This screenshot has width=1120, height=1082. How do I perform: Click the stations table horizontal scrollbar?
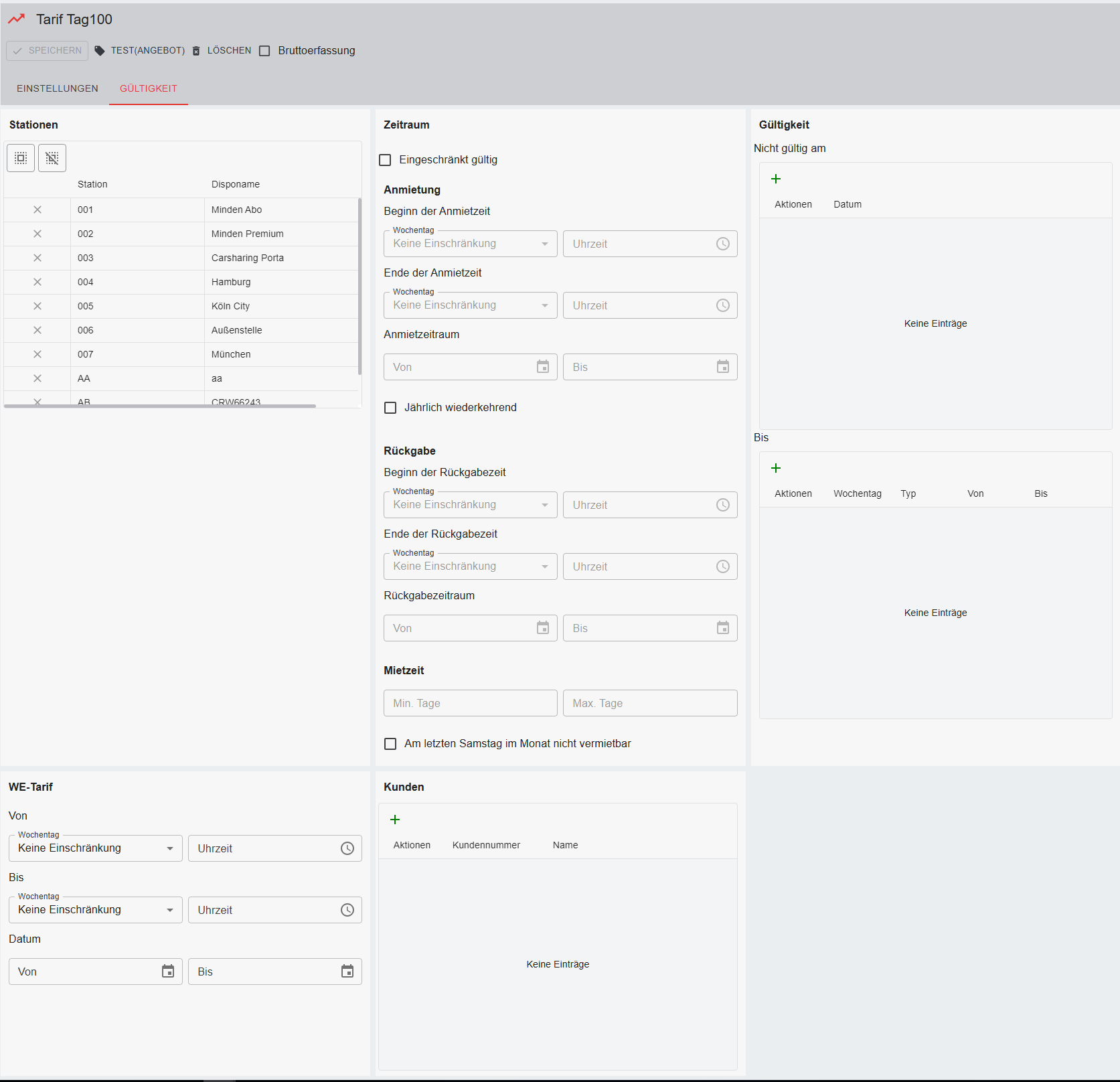tap(160, 406)
